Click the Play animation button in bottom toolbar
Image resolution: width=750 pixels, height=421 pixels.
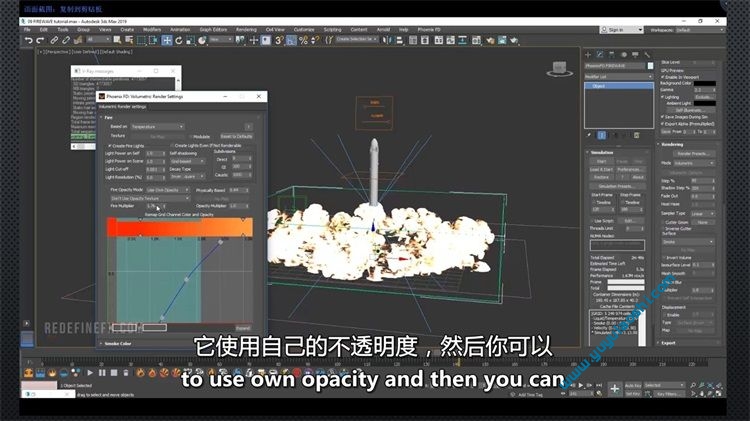tap(90, 373)
